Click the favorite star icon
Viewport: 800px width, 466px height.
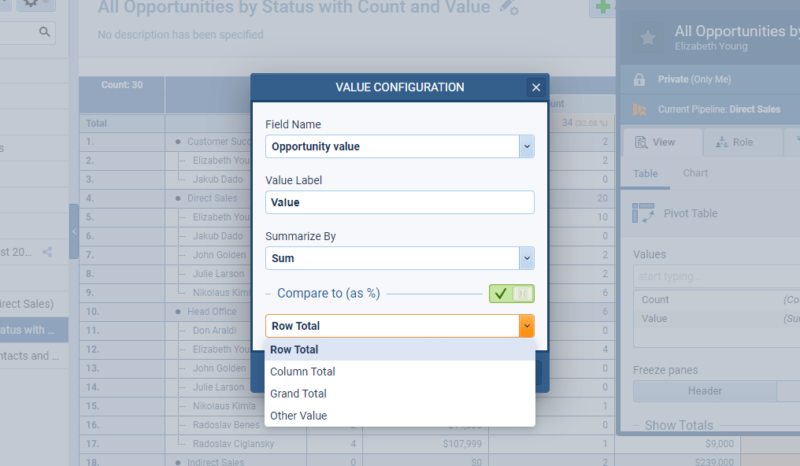coord(648,37)
